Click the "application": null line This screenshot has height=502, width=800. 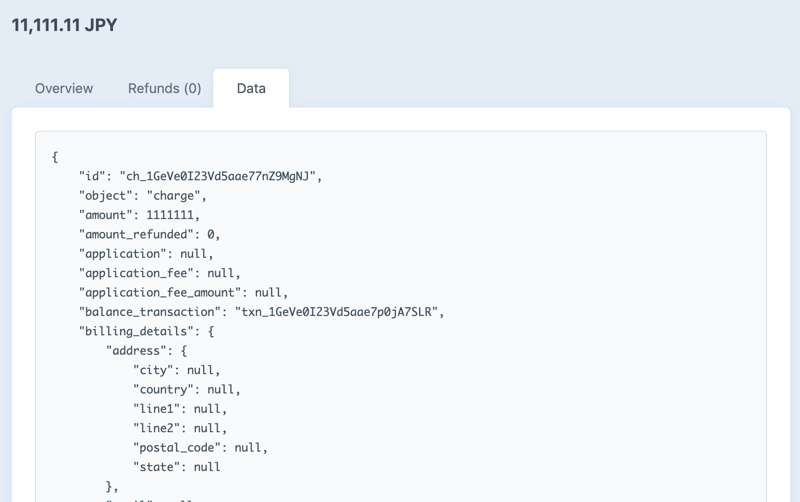(146, 254)
